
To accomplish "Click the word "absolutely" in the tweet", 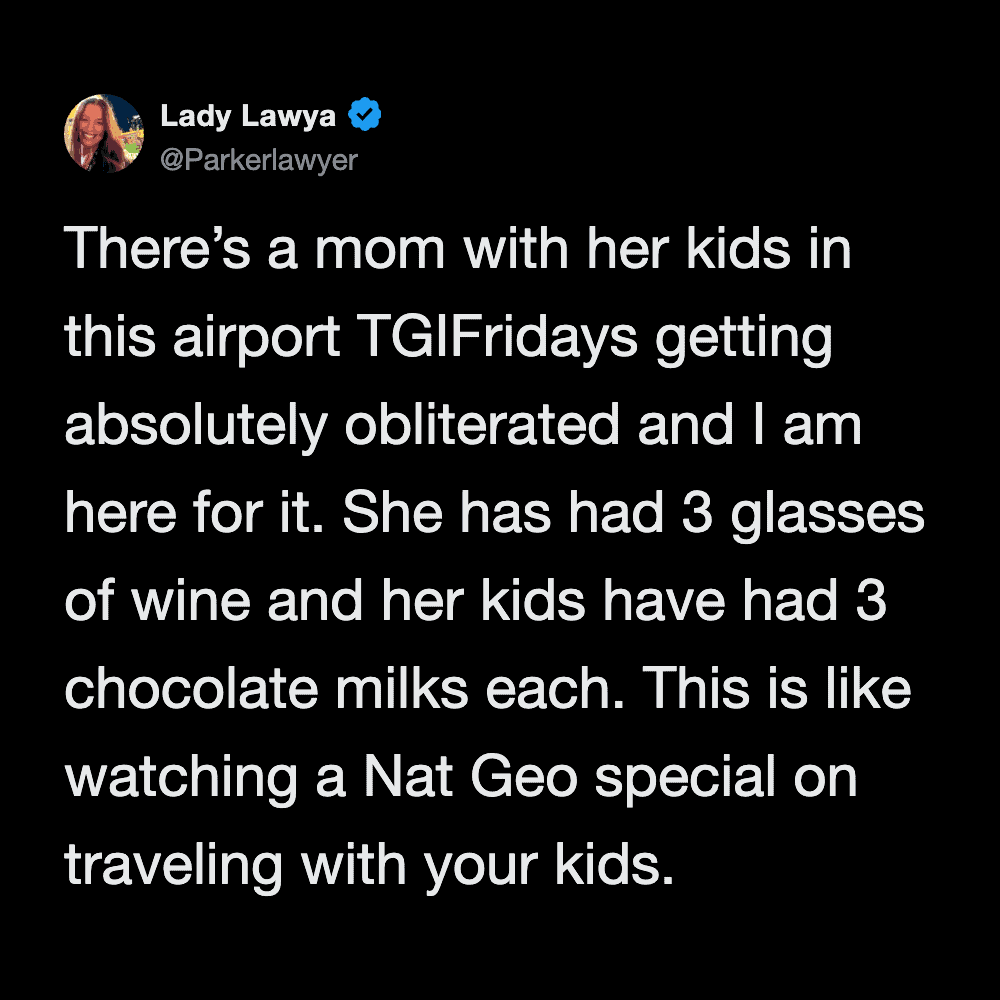I will (x=195, y=426).
